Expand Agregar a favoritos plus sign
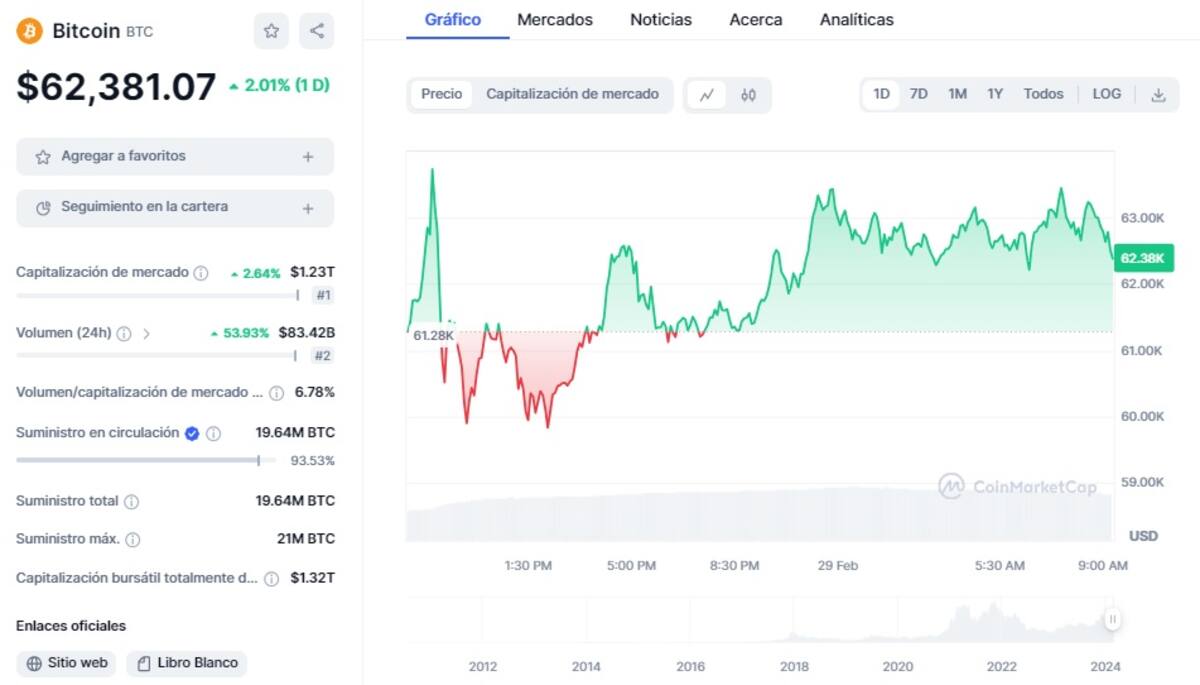Screen dimensions: 1200x685 (308, 157)
